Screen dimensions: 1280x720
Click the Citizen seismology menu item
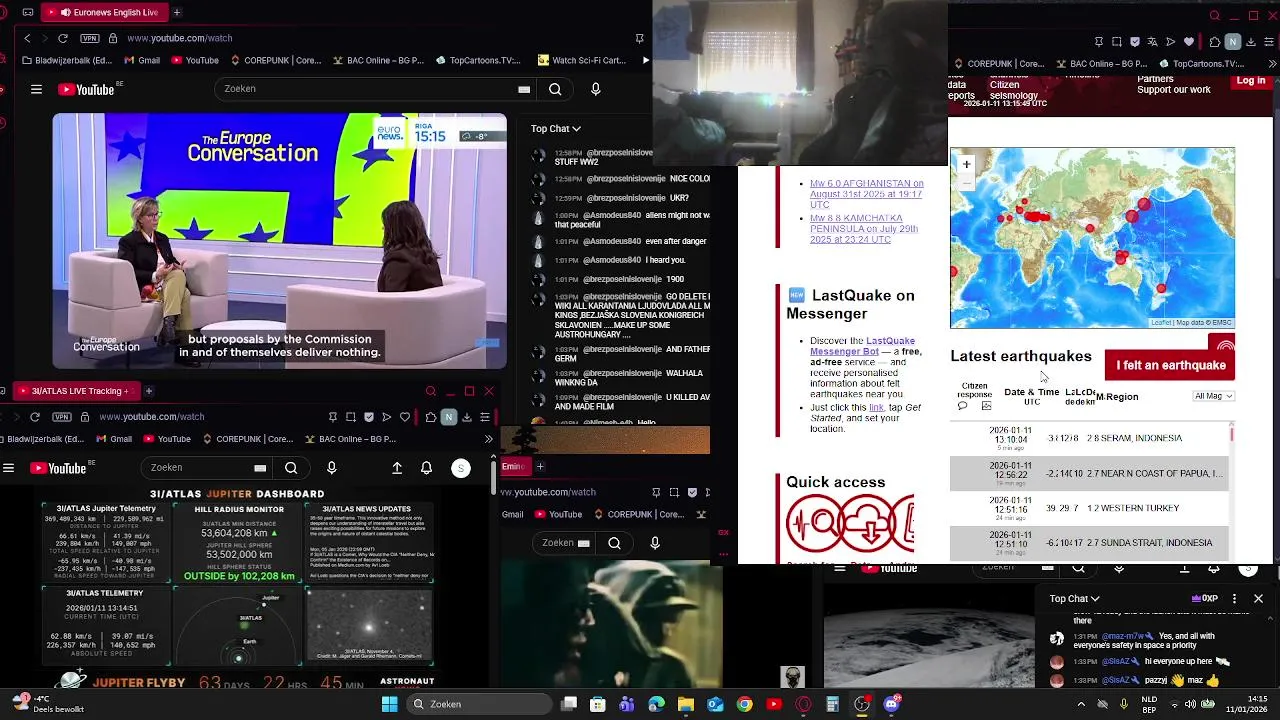tap(1012, 90)
